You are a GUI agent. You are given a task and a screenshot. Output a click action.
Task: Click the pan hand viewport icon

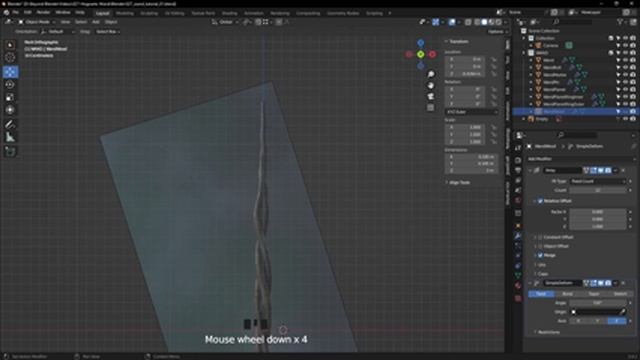click(x=431, y=85)
